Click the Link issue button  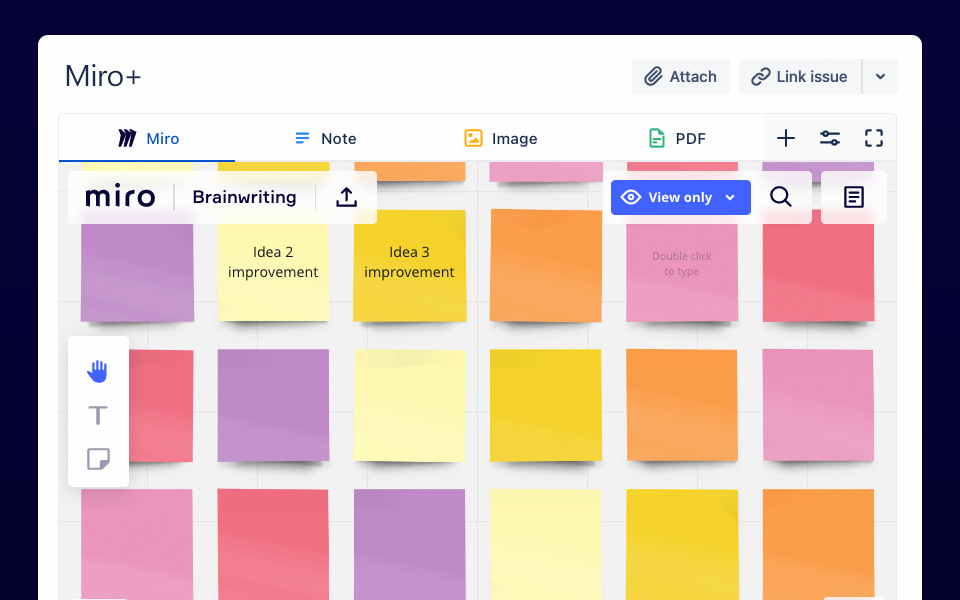798,76
